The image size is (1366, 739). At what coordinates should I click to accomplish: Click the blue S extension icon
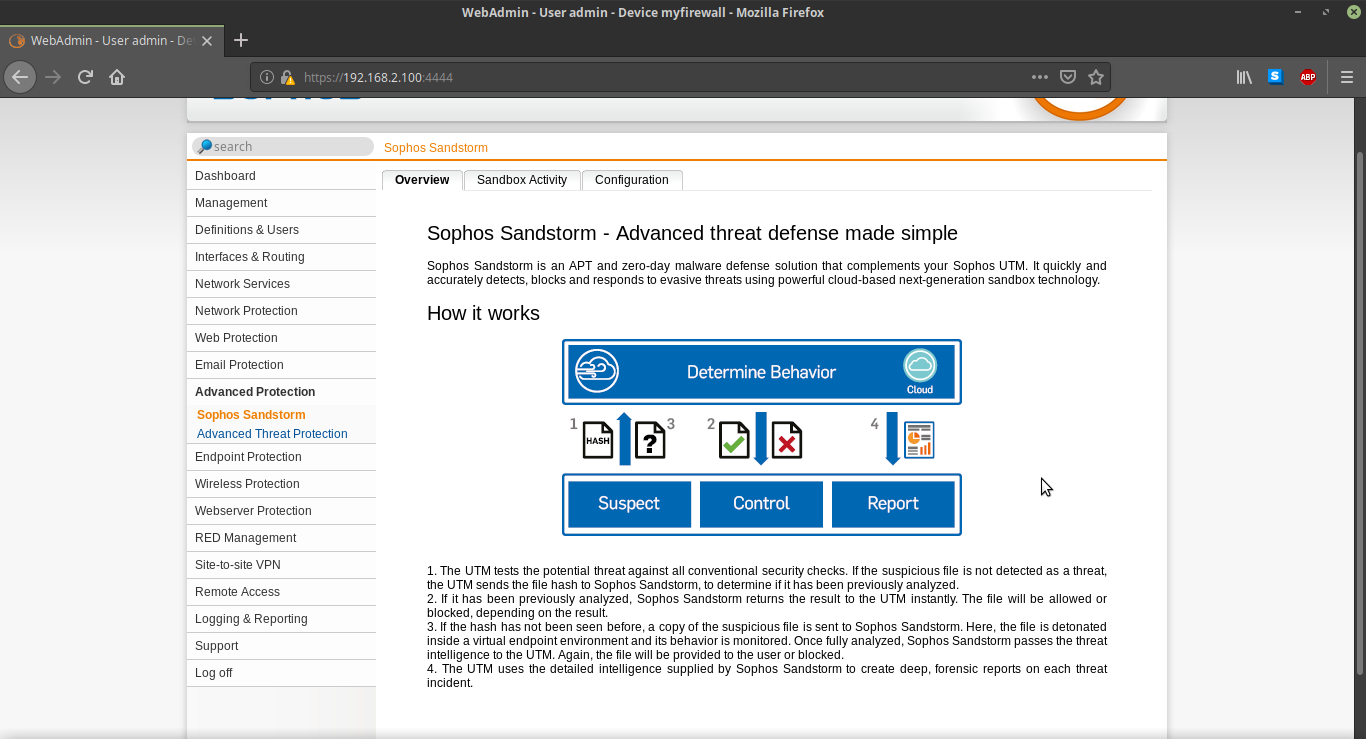point(1275,76)
